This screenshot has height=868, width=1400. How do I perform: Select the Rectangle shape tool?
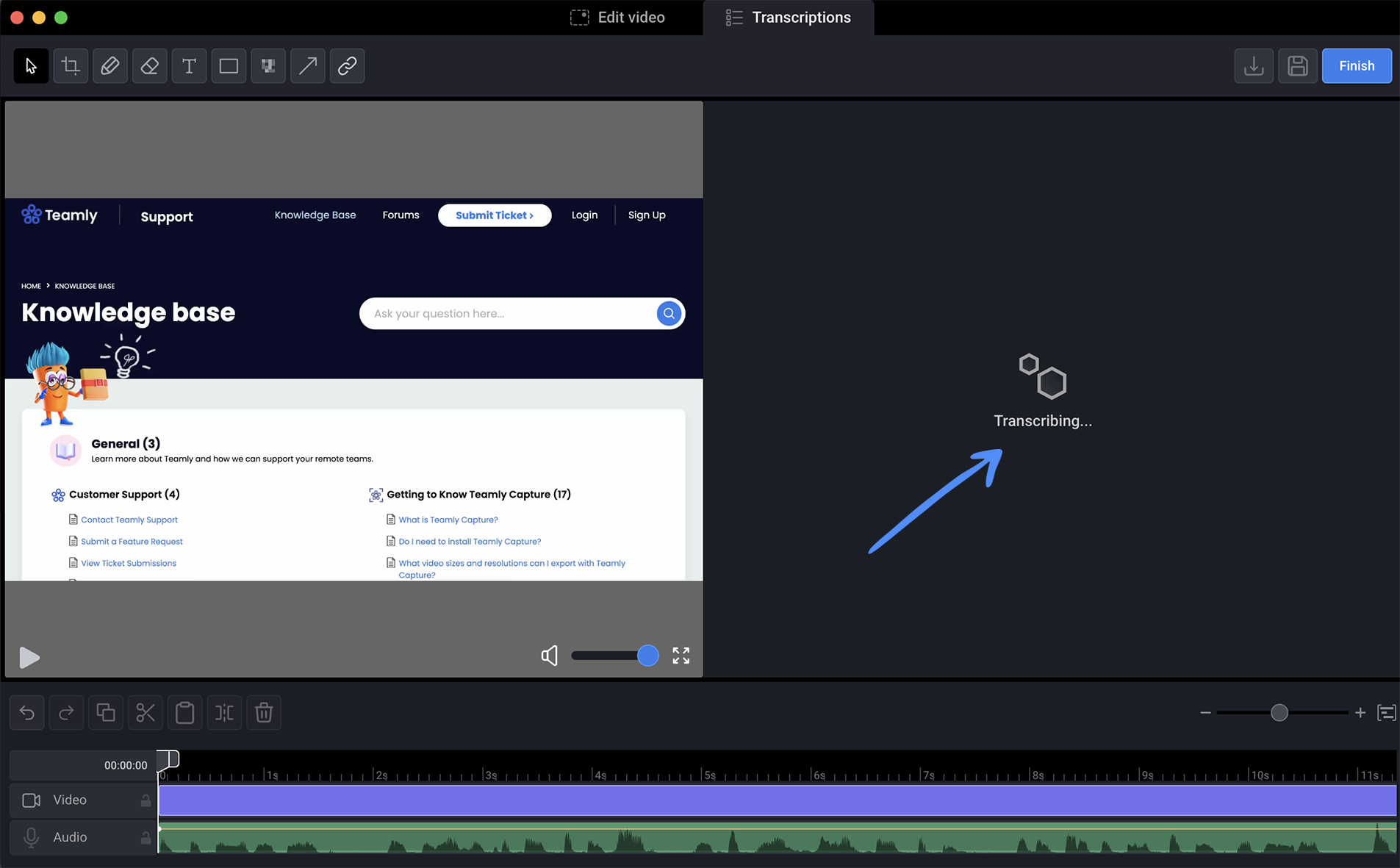[x=229, y=66]
